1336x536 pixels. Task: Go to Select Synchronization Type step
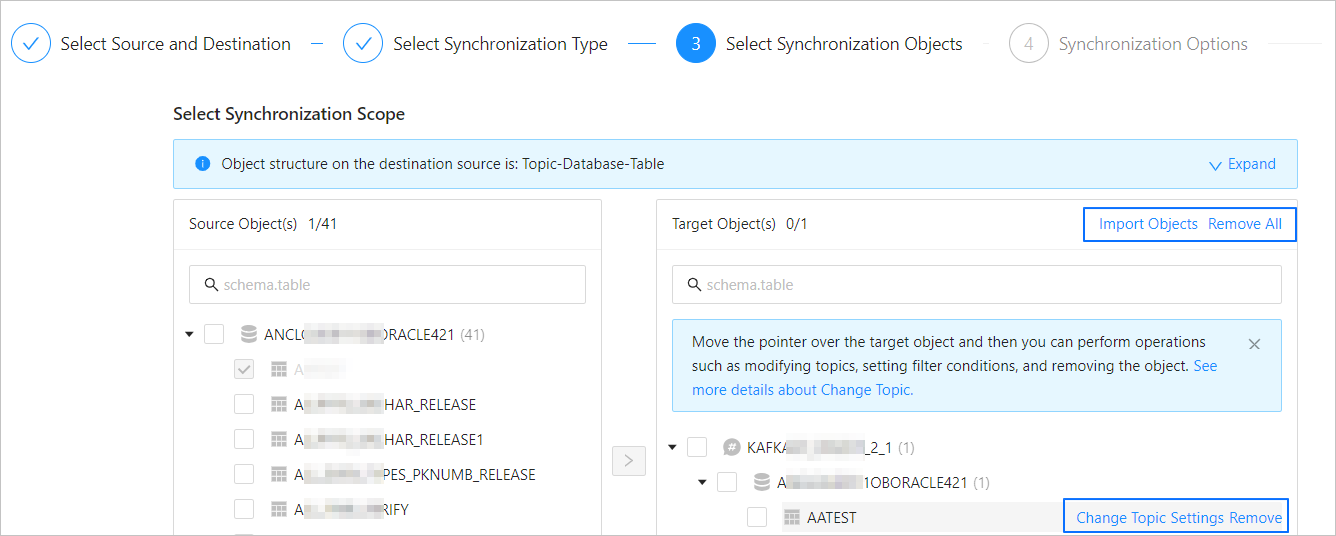500,44
